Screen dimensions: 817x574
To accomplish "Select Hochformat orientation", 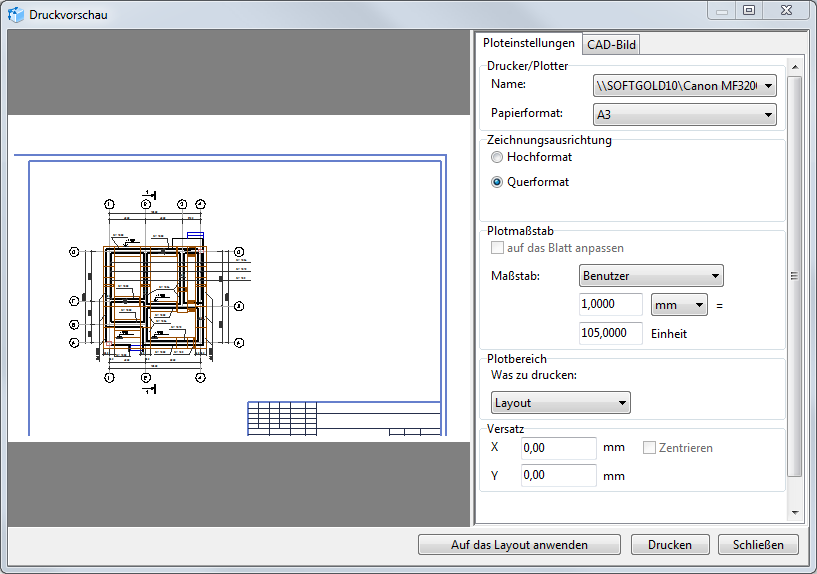I will click(x=497, y=157).
